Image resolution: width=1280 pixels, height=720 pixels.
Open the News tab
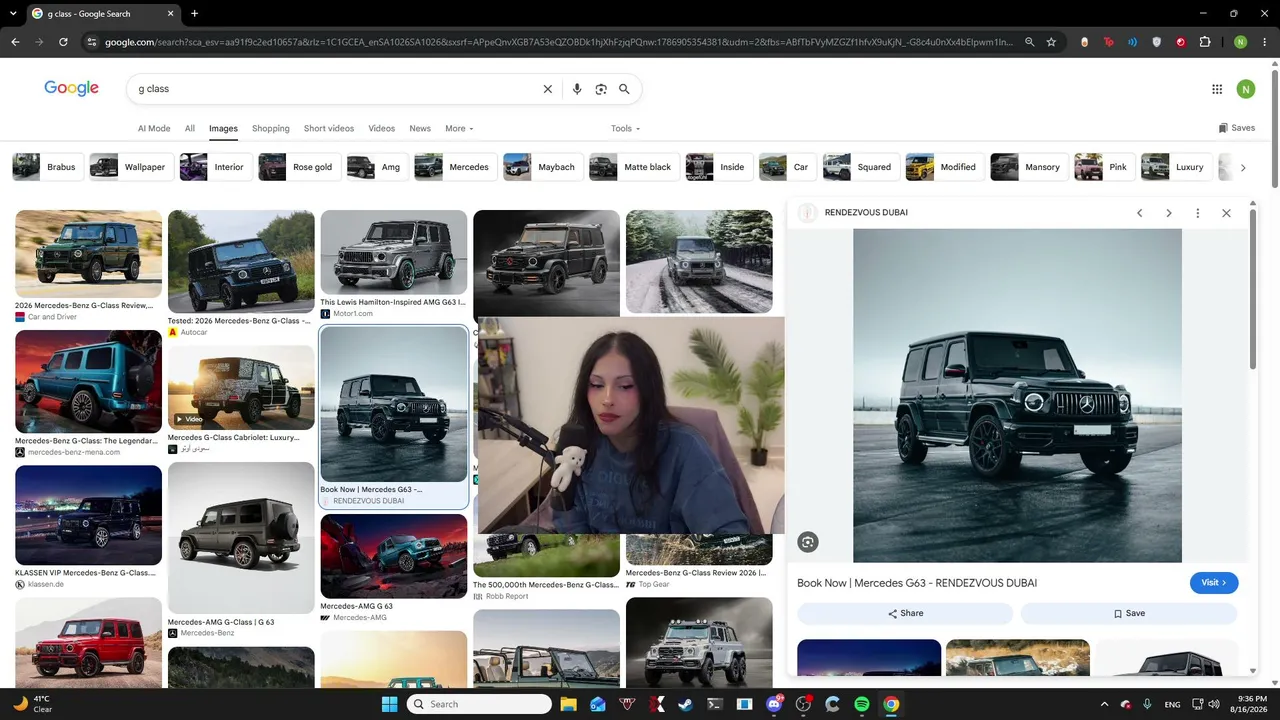point(420,128)
